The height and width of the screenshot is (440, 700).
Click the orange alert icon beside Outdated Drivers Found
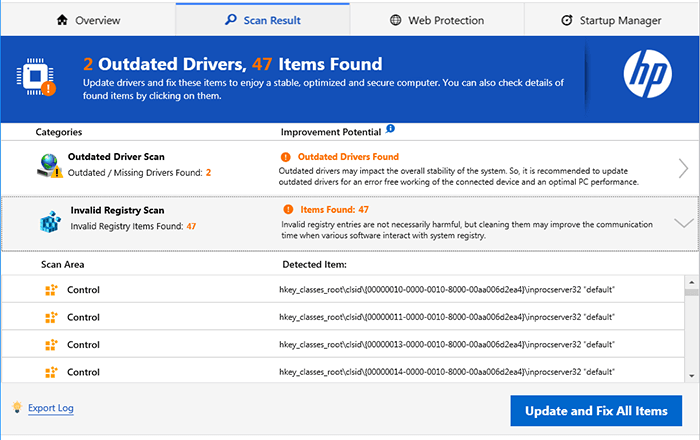coord(286,157)
